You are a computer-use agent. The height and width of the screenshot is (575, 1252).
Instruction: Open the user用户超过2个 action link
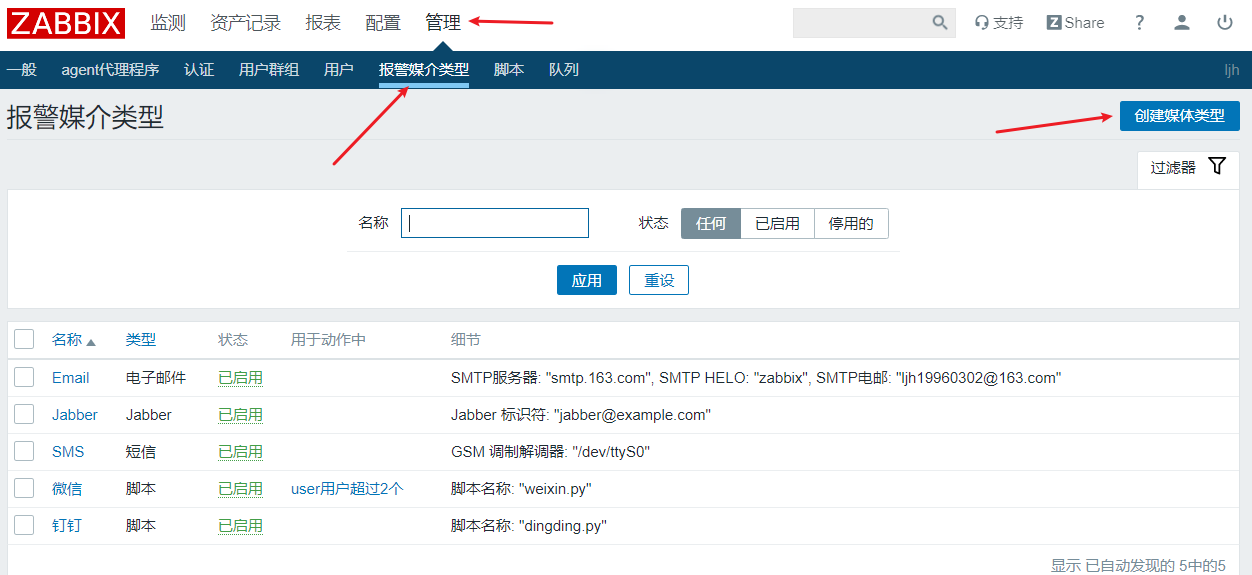pyautogui.click(x=347, y=488)
